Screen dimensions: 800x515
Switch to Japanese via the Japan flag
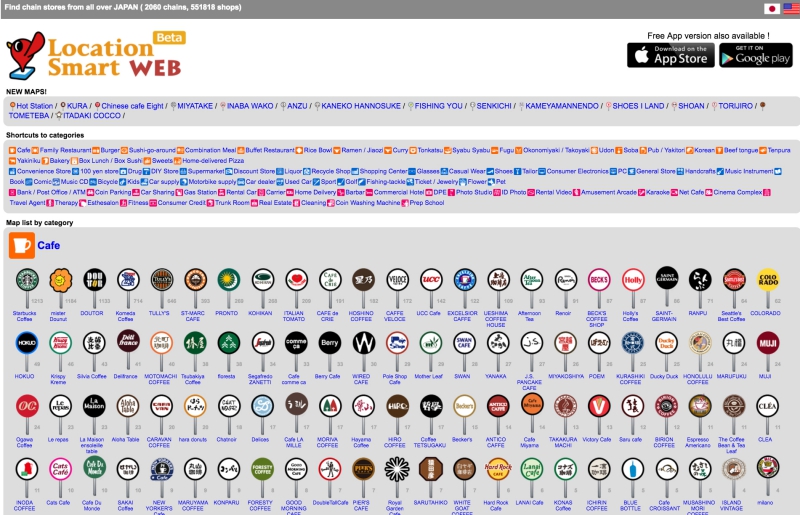tap(772, 8)
